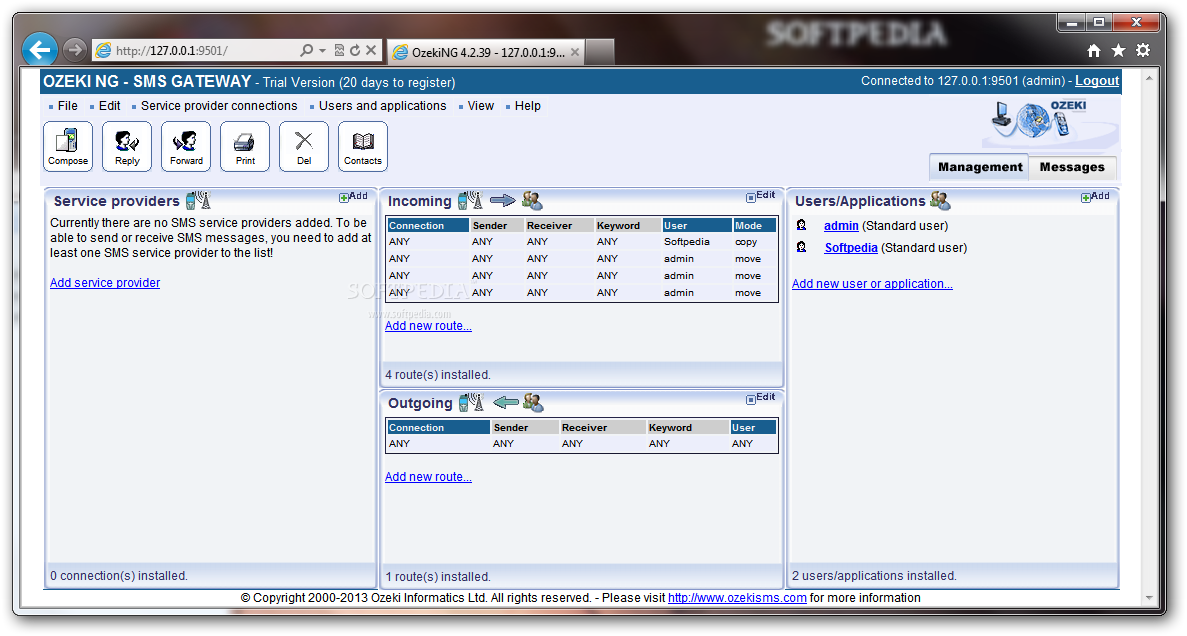Click Incoming table Connection header
The image size is (1187, 636).
point(428,226)
